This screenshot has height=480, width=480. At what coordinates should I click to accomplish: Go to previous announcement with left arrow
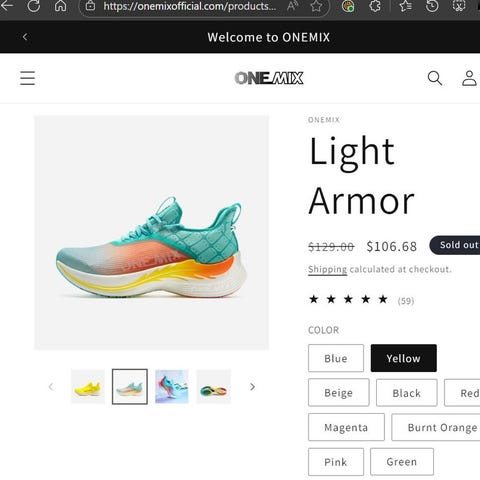point(25,37)
